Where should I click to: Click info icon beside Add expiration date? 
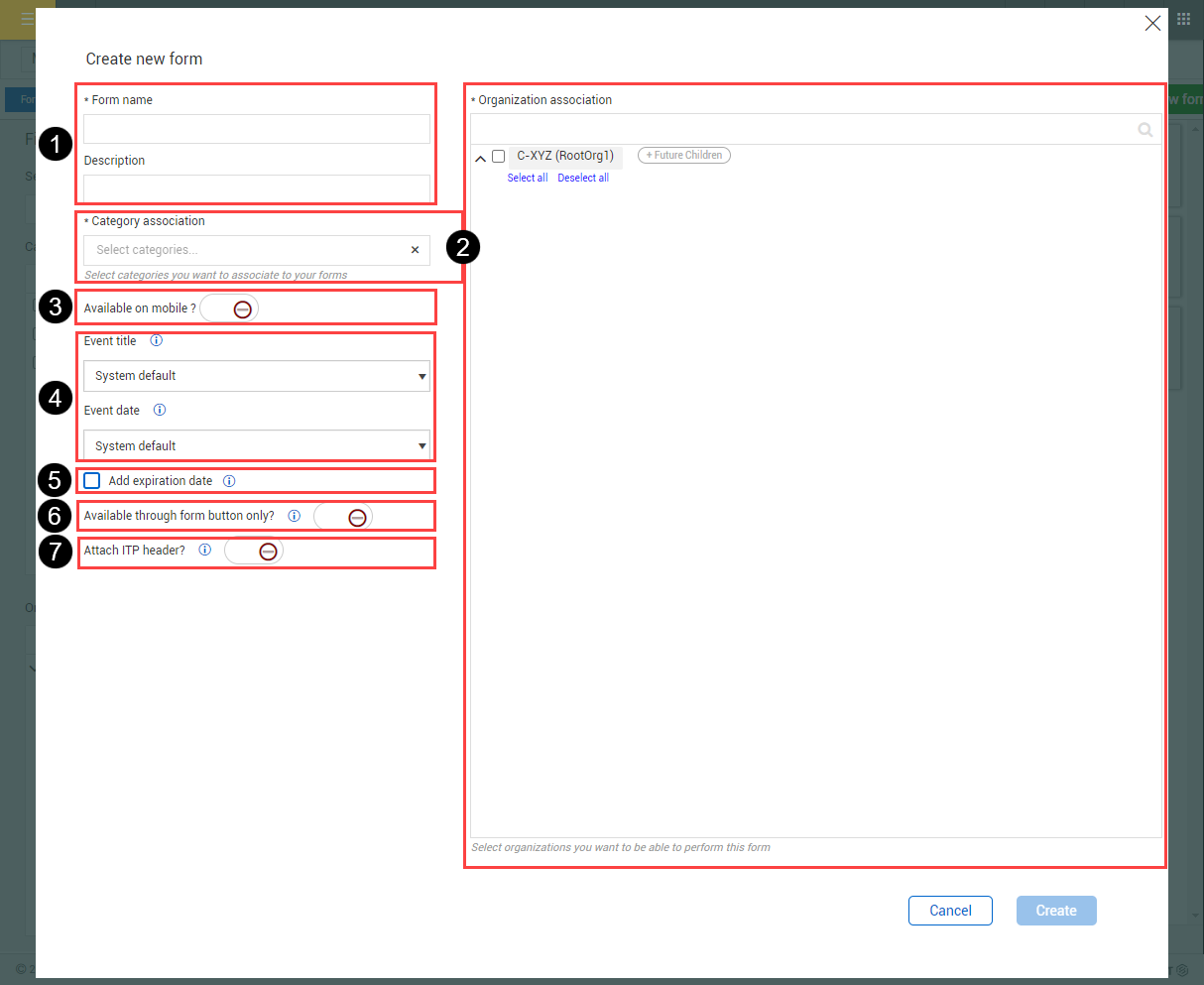[x=229, y=481]
